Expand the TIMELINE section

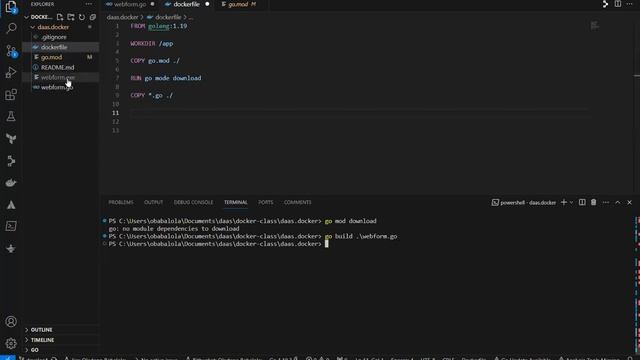tap(42, 340)
